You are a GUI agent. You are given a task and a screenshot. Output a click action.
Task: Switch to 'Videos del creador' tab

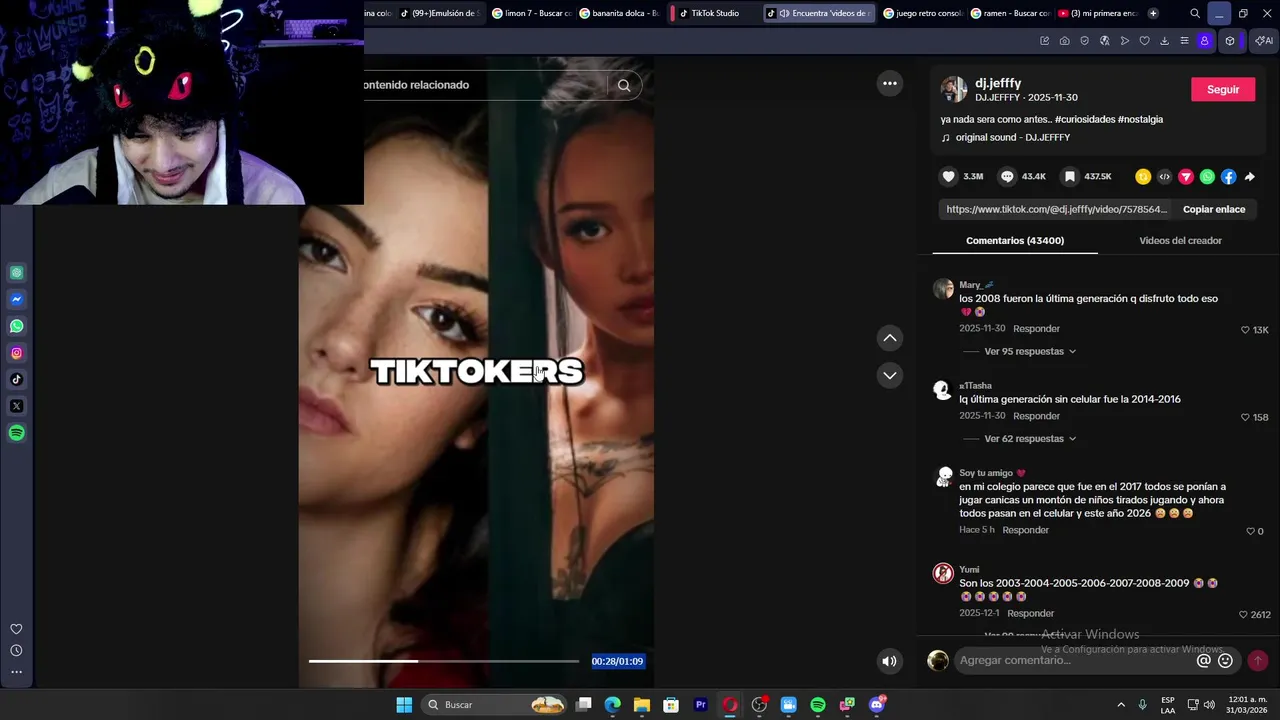[x=1180, y=241]
